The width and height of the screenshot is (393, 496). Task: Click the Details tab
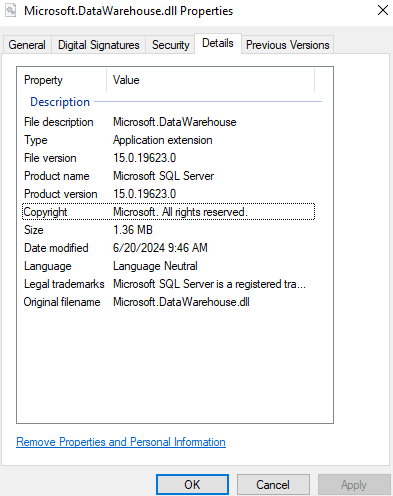pos(218,43)
